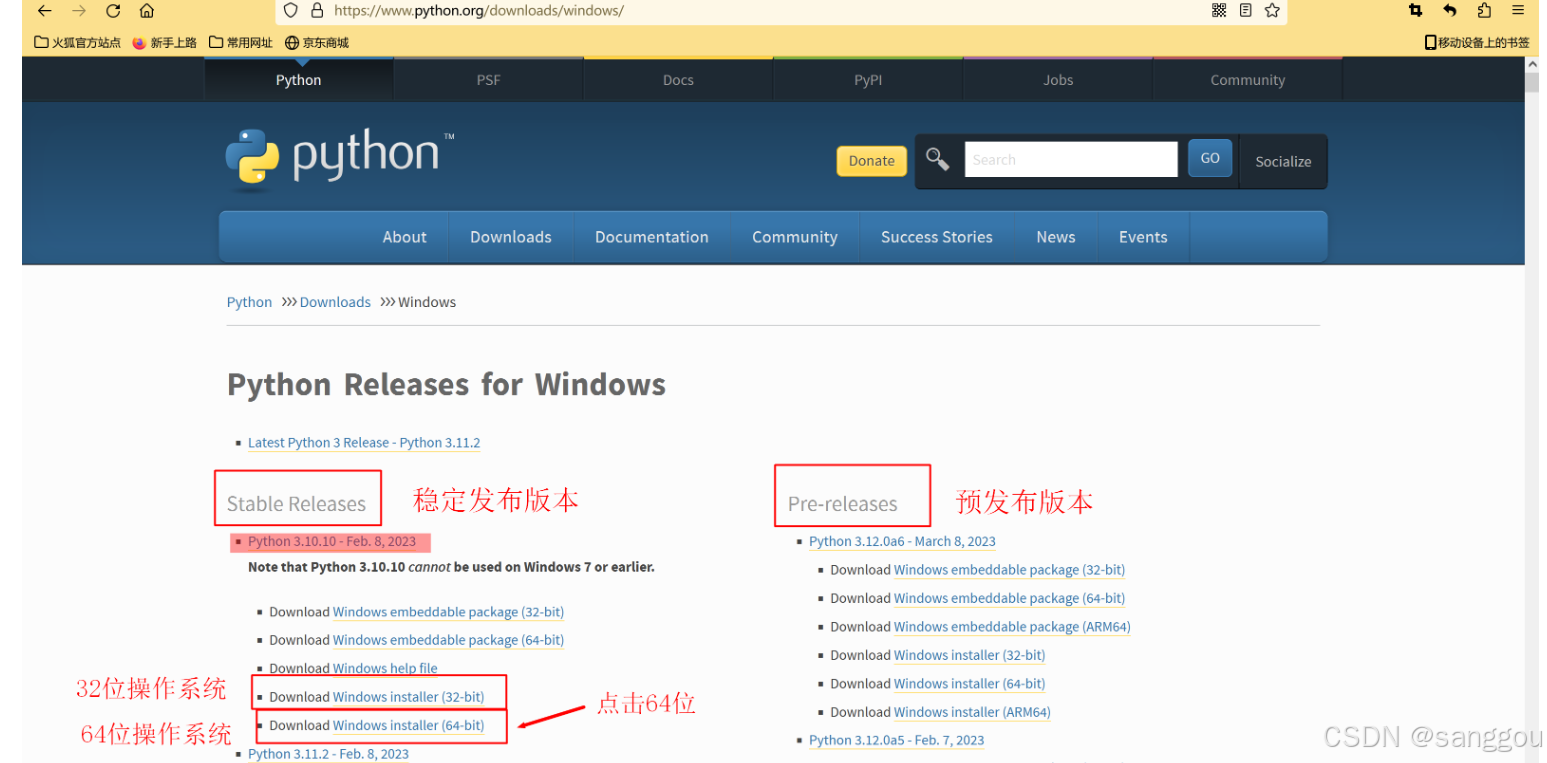Navigate back with the browser back arrow
The image size is (1547, 763).
pos(43,11)
